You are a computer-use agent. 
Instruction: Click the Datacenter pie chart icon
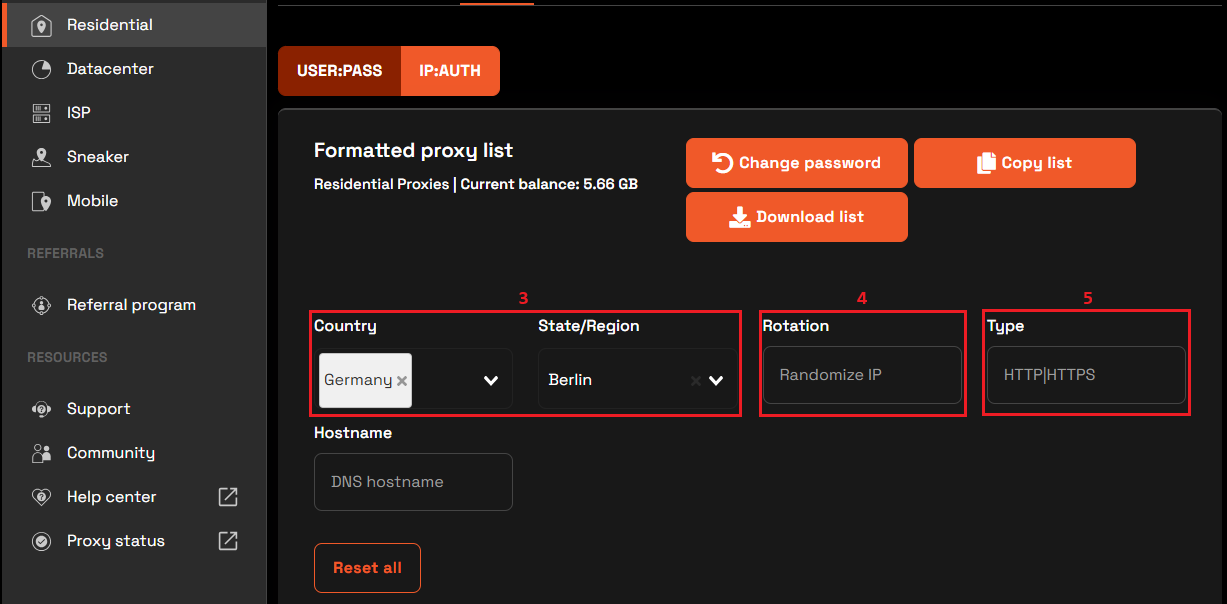point(41,70)
